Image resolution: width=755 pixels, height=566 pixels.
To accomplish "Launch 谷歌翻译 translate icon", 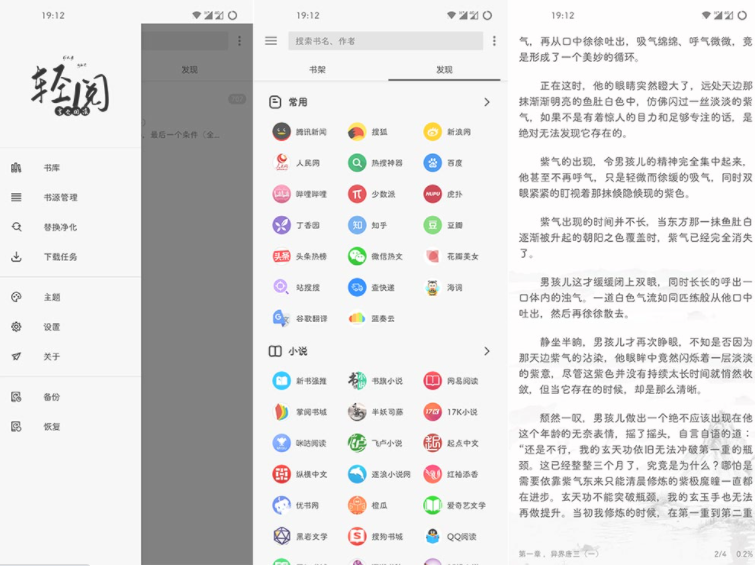I will (282, 318).
